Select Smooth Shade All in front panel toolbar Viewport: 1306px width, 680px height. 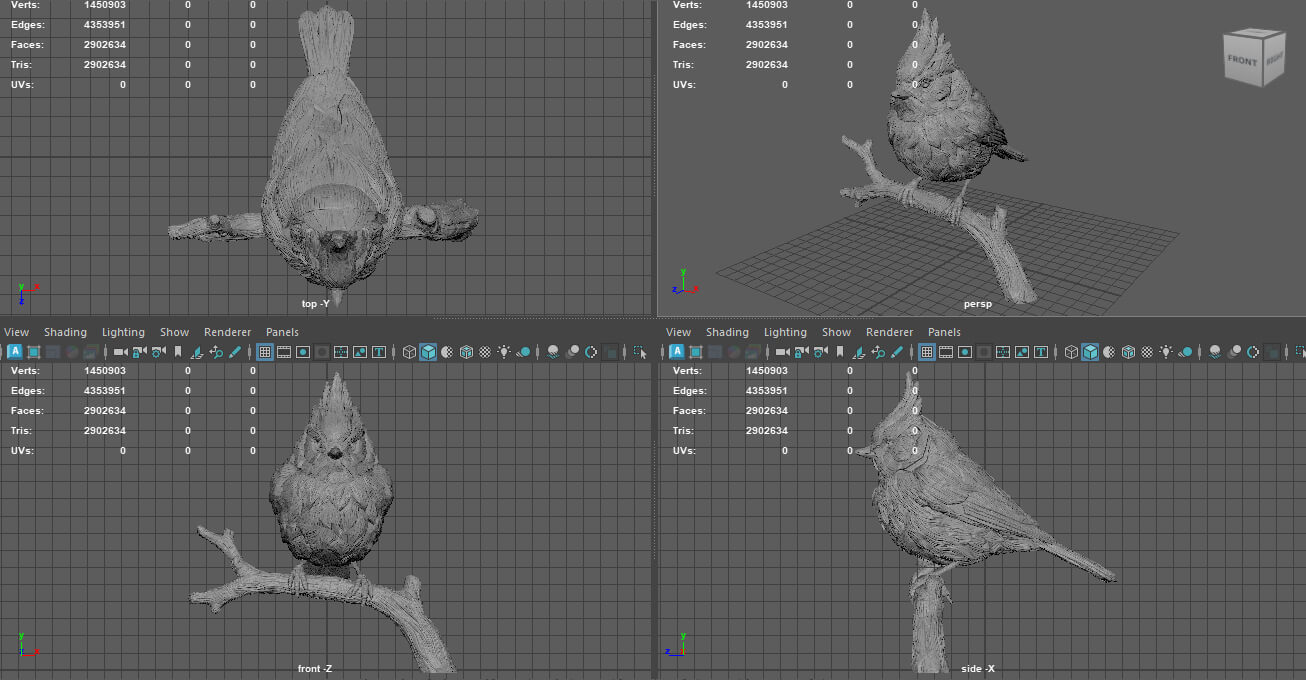point(428,352)
